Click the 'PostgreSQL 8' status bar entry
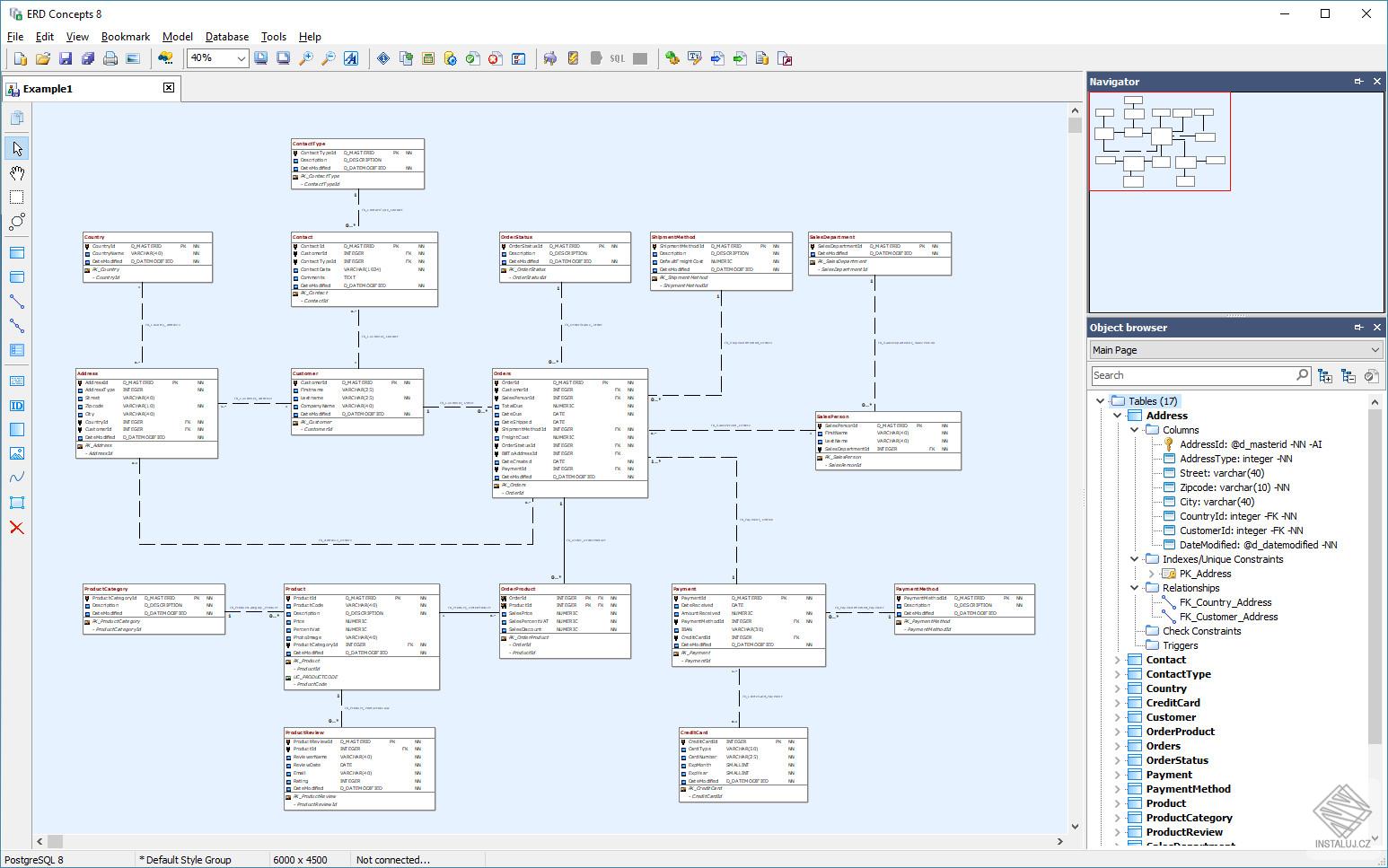1388x868 pixels. pos(36,860)
